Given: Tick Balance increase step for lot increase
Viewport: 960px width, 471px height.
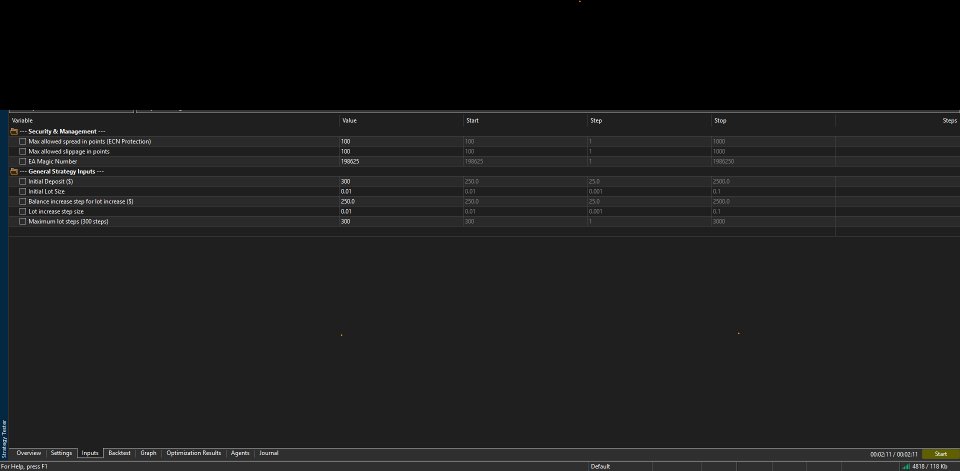Looking at the screenshot, I should click(23, 202).
